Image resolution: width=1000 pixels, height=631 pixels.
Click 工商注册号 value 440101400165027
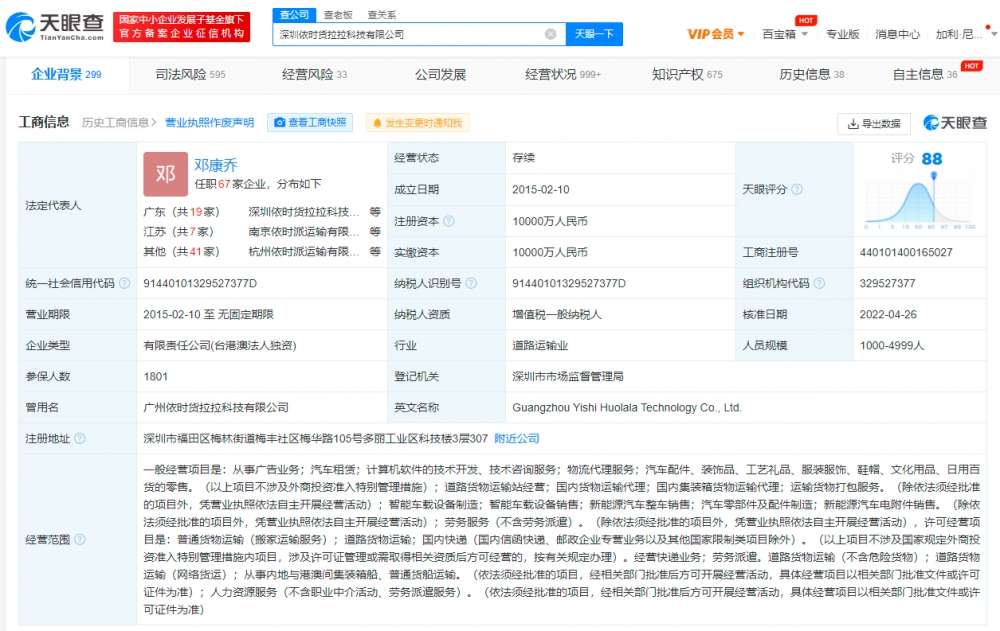[x=906, y=252]
